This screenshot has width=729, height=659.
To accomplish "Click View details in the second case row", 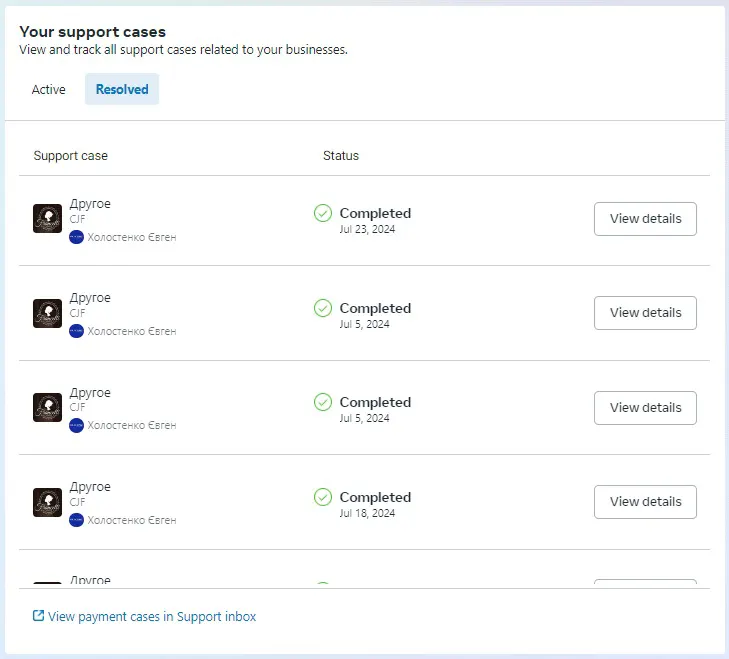I will 645,313.
